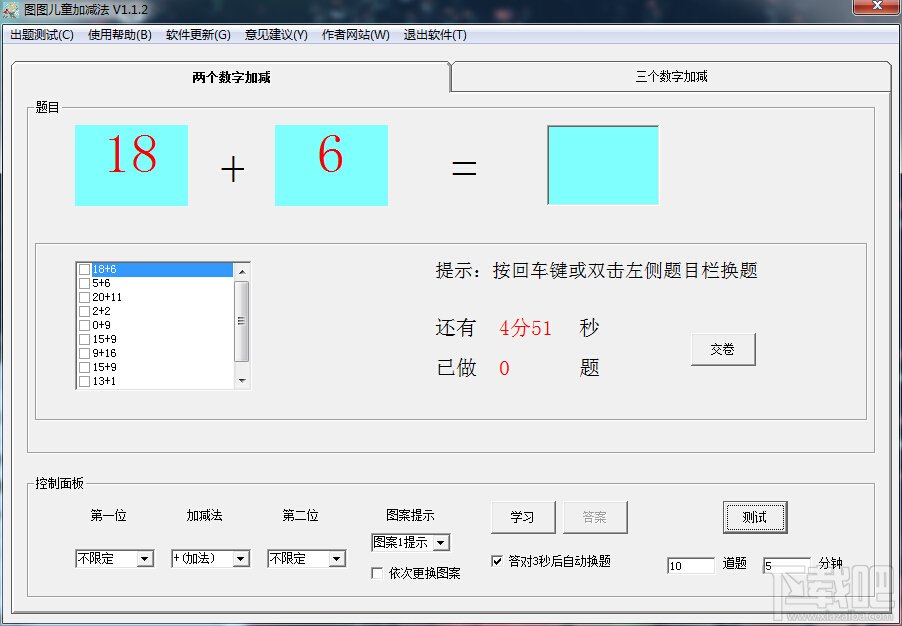Screen dimensions: 902x626
Task: Click the 测试 button
Action: (x=755, y=517)
